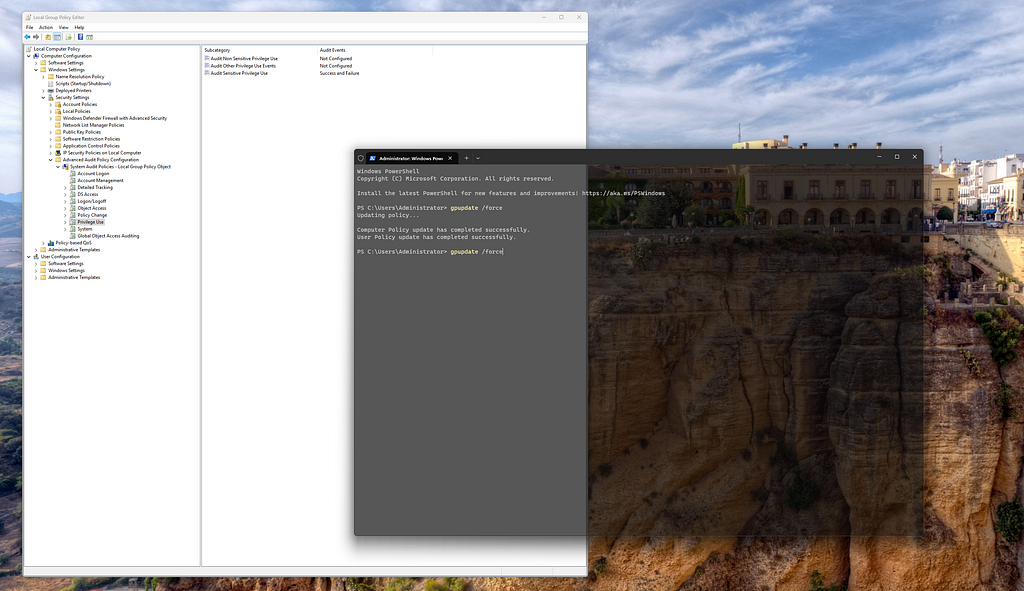Select Software Restriction Policies folder

[91, 139]
